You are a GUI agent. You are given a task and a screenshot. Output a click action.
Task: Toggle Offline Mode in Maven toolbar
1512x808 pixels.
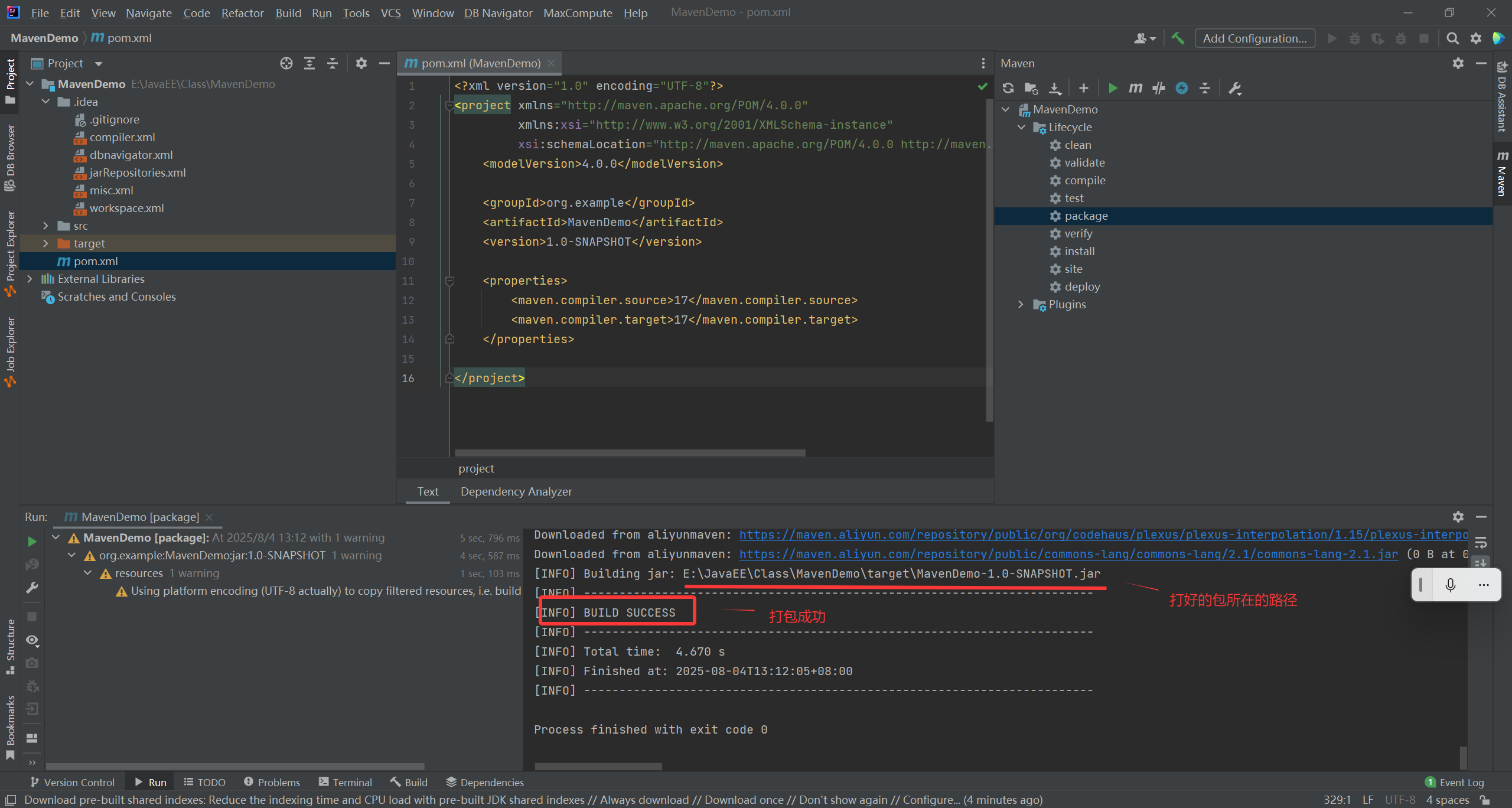pyautogui.click(x=1182, y=88)
